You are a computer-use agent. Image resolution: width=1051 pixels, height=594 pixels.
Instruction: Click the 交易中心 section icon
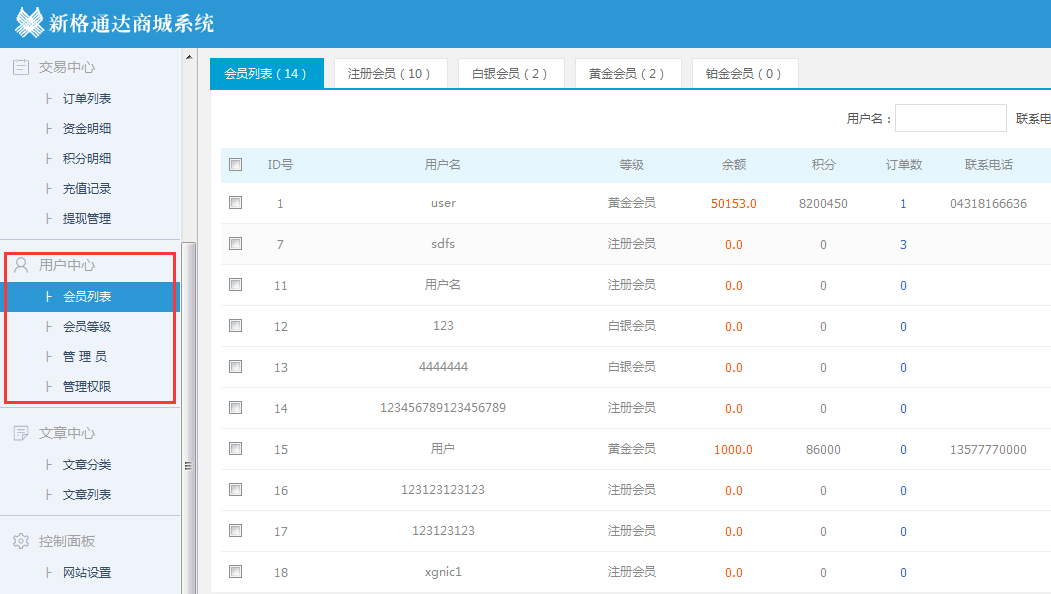click(20, 67)
